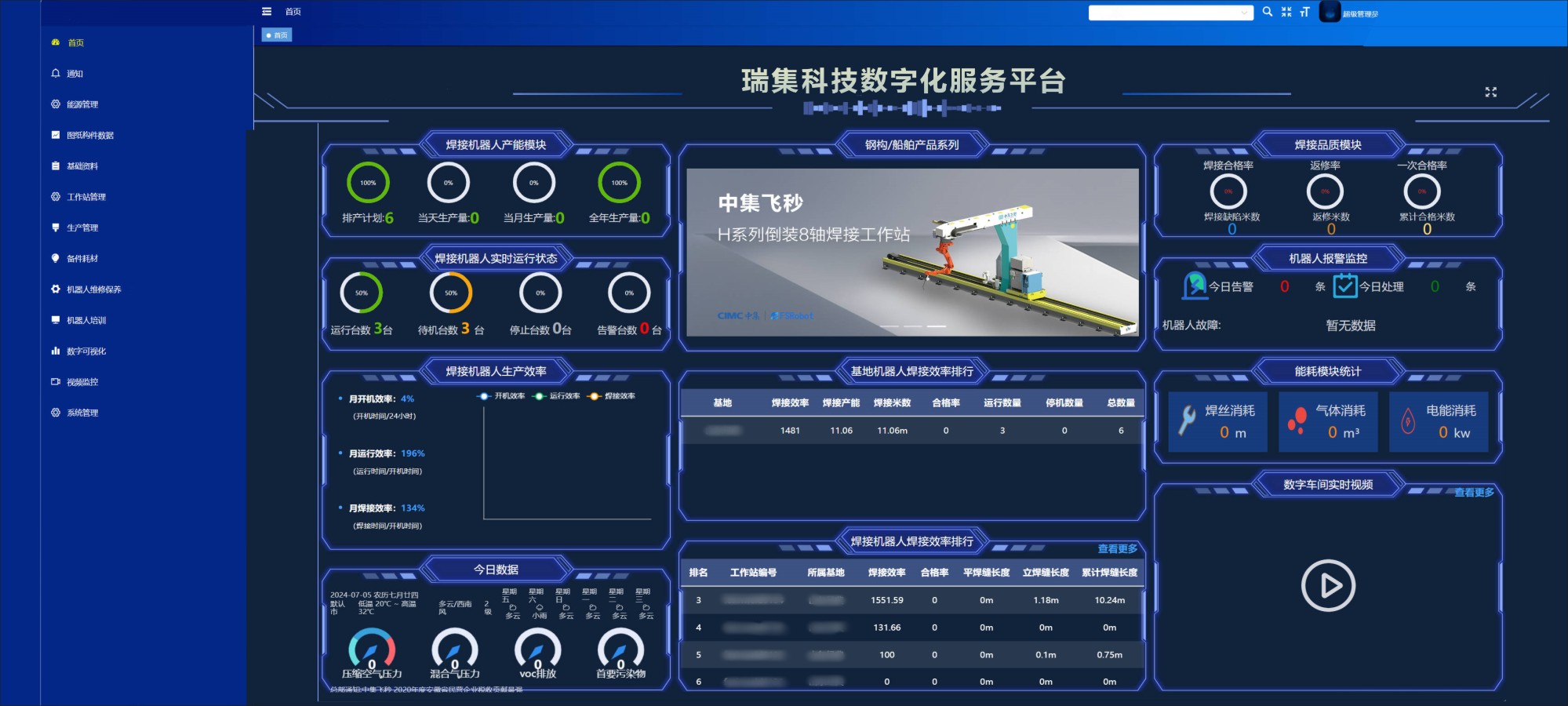Click the 暂无数据 robot fault text
This screenshot has width=1568, height=706.
coord(1351,326)
